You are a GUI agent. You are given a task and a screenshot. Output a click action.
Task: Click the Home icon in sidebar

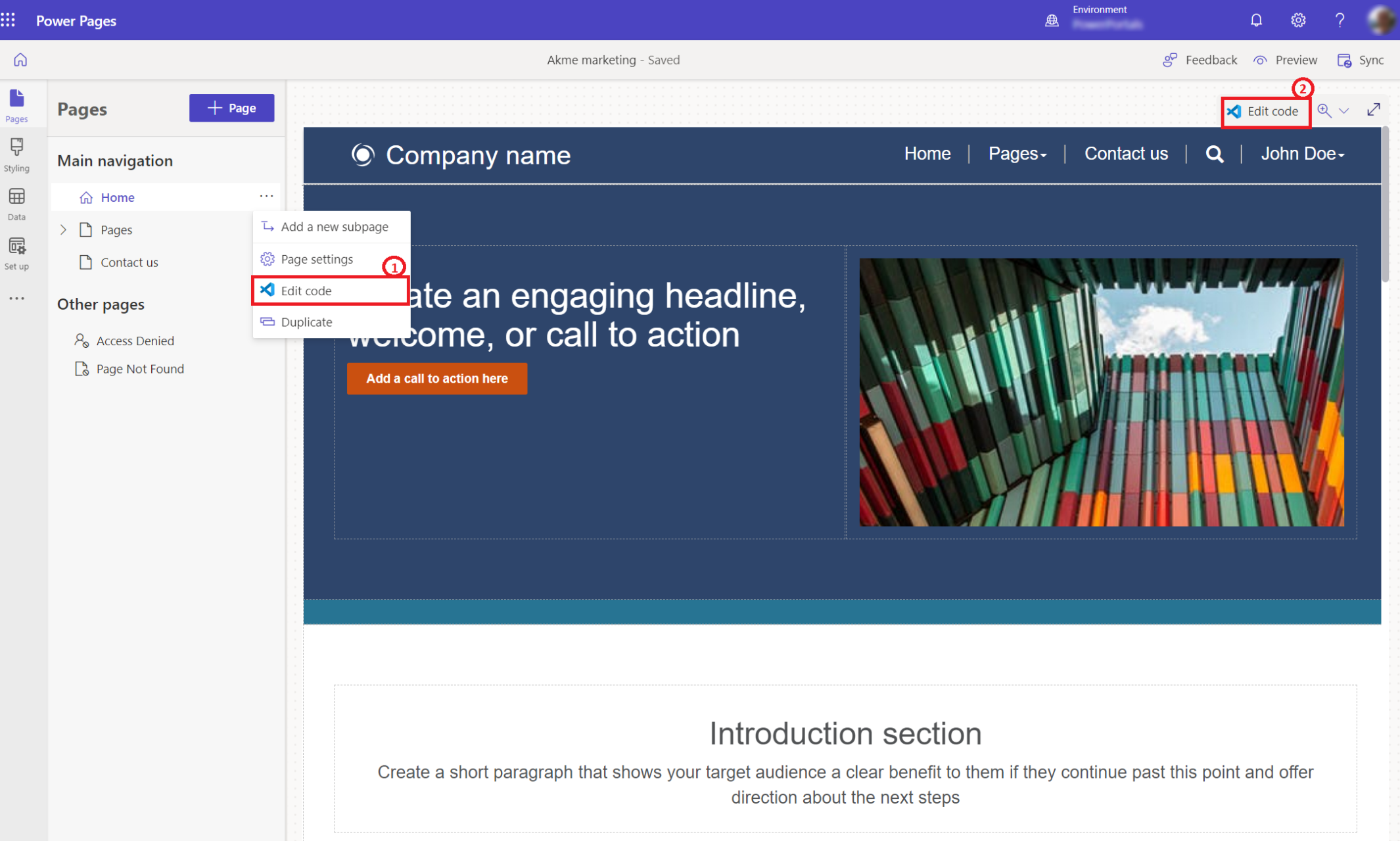pos(20,60)
